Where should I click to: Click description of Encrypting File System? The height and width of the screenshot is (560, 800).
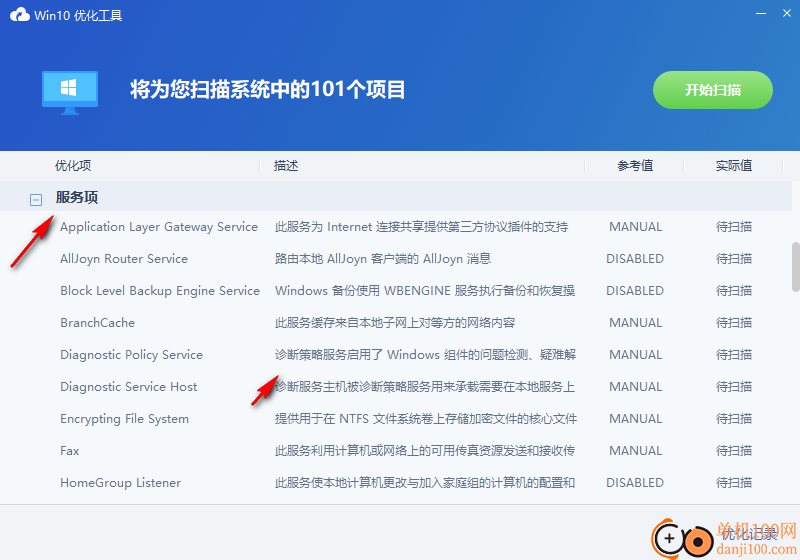click(426, 419)
